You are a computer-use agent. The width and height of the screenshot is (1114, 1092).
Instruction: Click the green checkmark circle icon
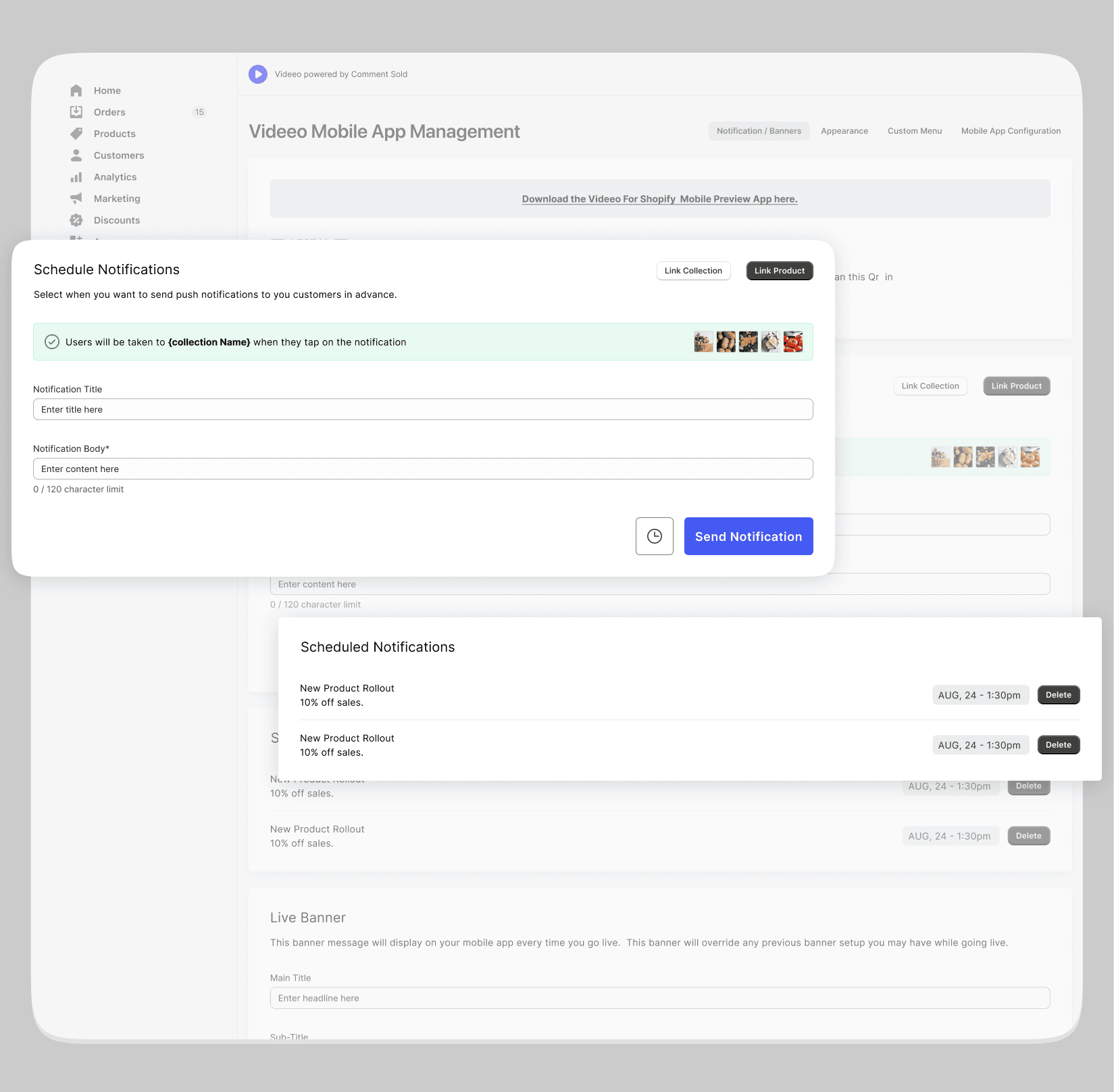(x=52, y=342)
